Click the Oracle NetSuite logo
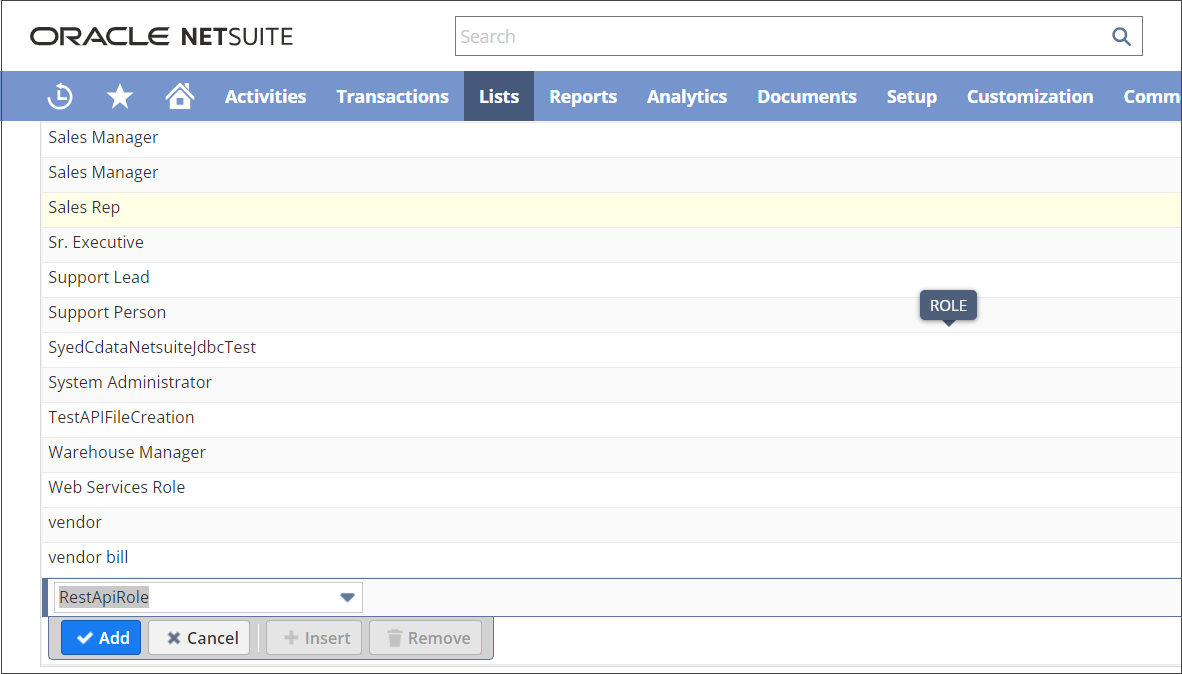This screenshot has height=674, width=1182. pos(161,35)
